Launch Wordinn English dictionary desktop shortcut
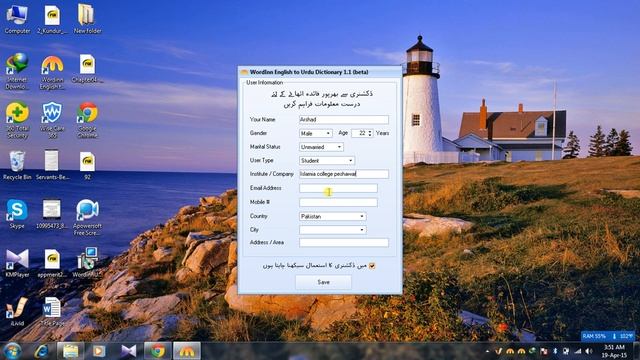This screenshot has height=360, width=640. click(x=52, y=72)
